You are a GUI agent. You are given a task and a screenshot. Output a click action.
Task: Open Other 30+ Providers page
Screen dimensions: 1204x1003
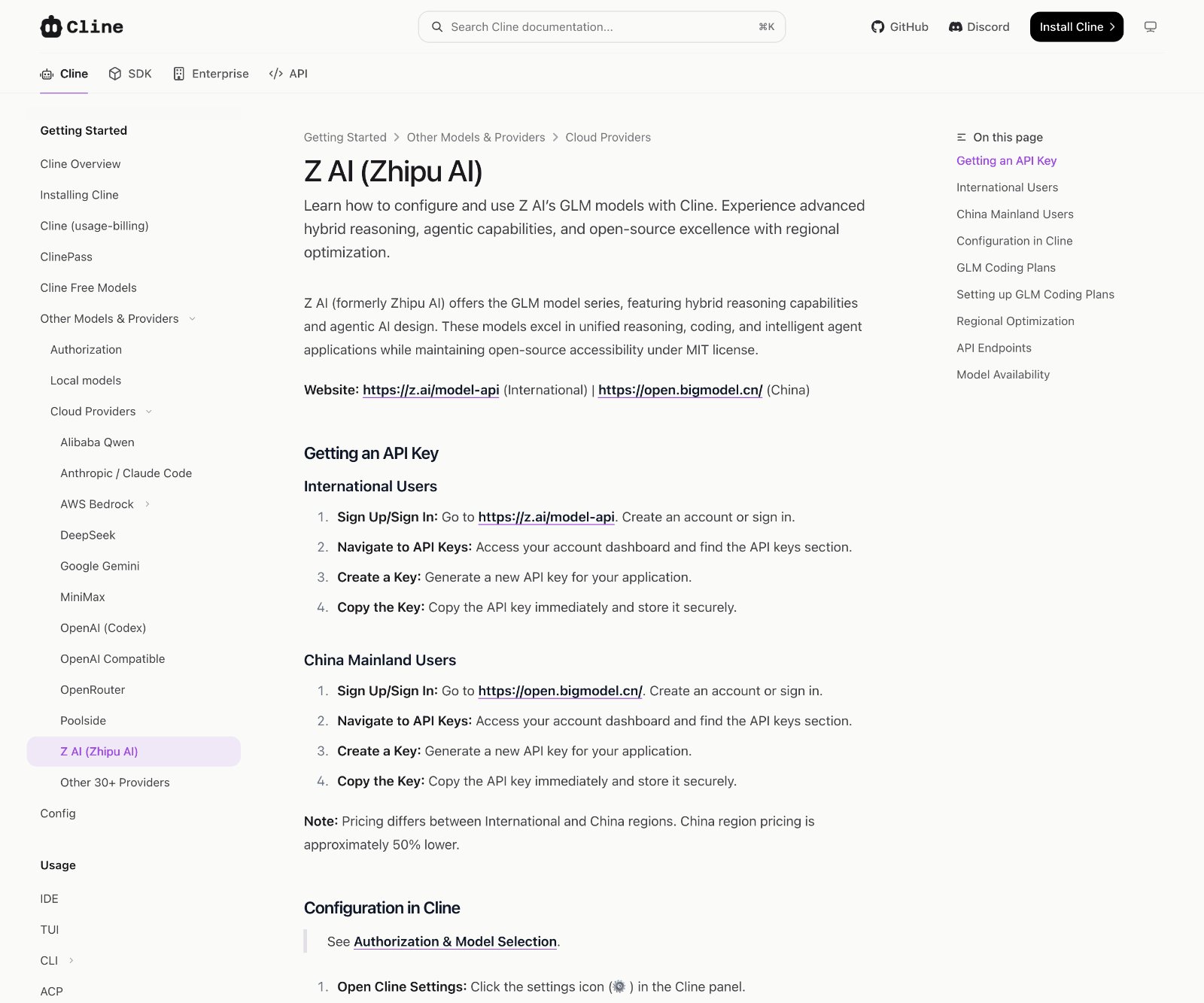point(115,783)
